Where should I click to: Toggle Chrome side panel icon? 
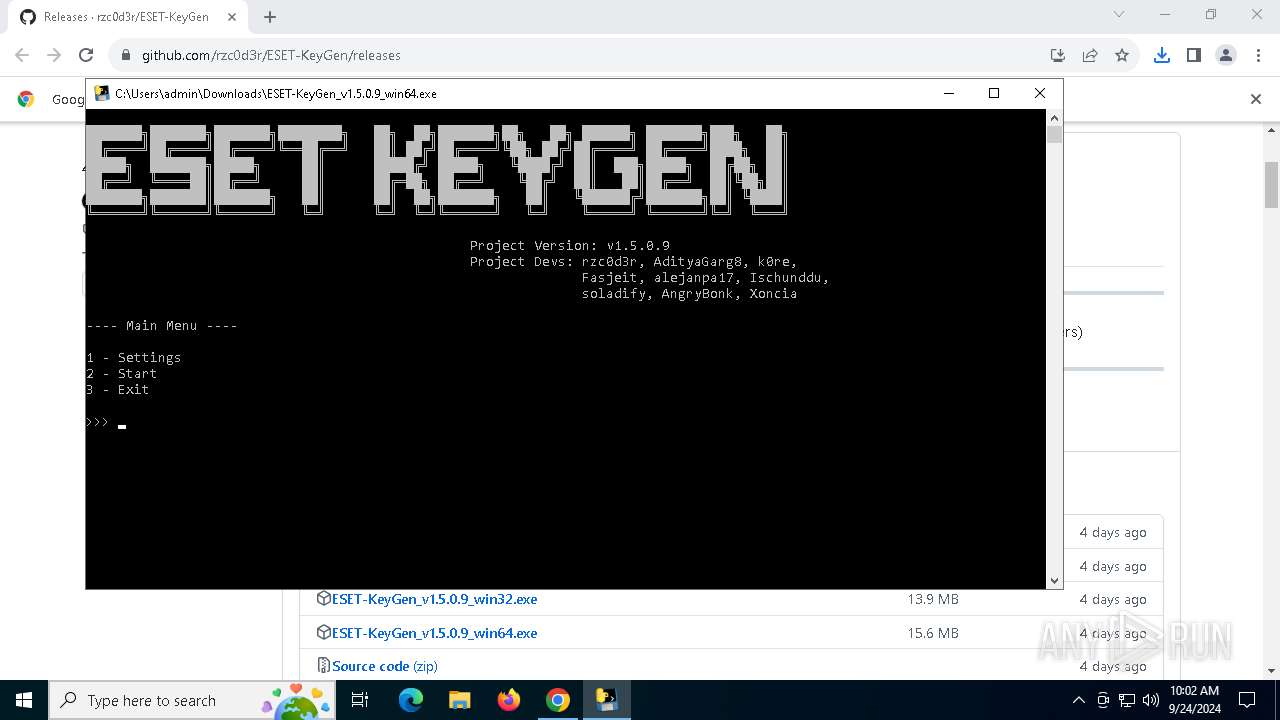pos(1193,55)
